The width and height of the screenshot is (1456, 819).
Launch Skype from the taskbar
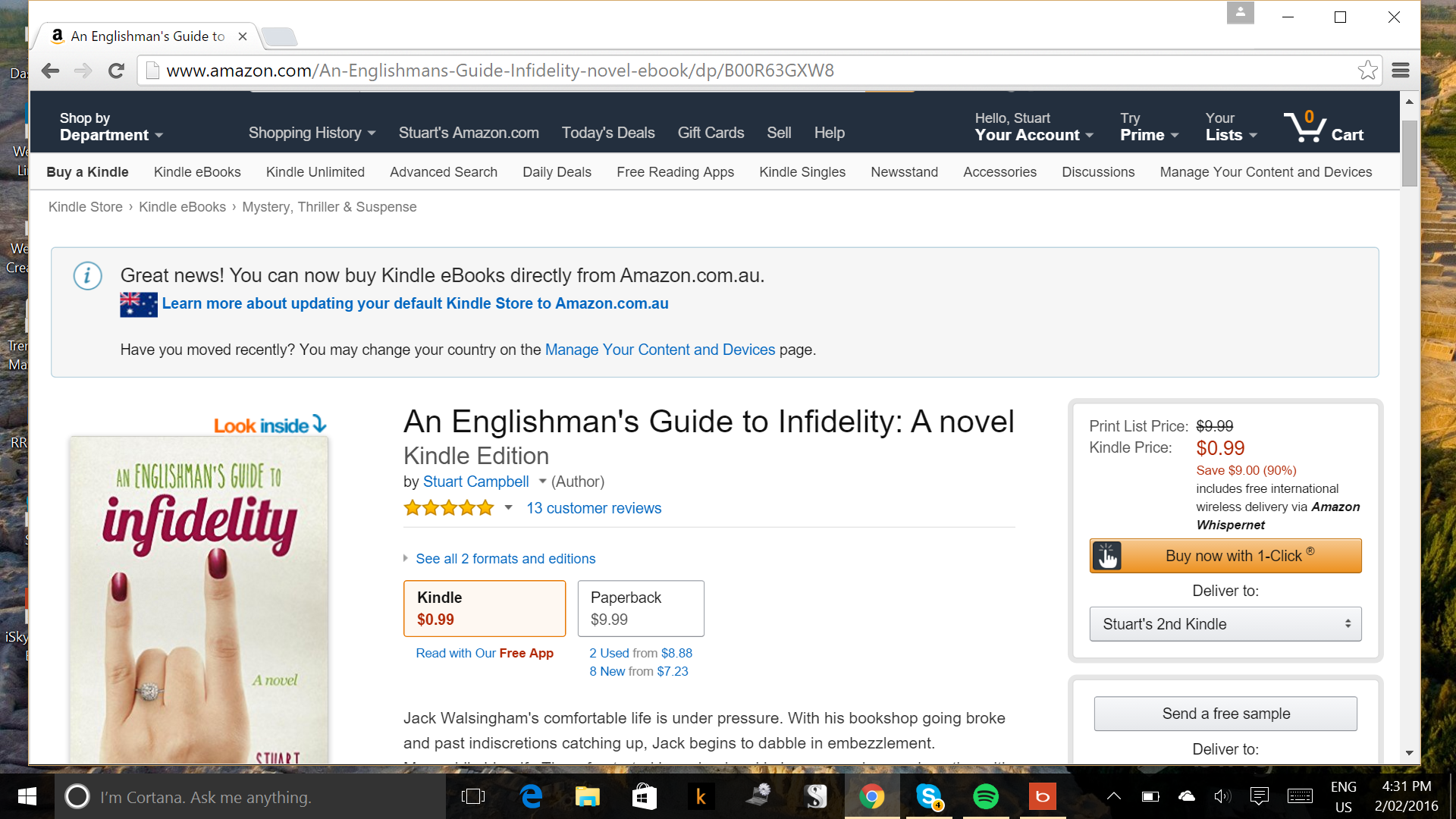click(x=929, y=796)
